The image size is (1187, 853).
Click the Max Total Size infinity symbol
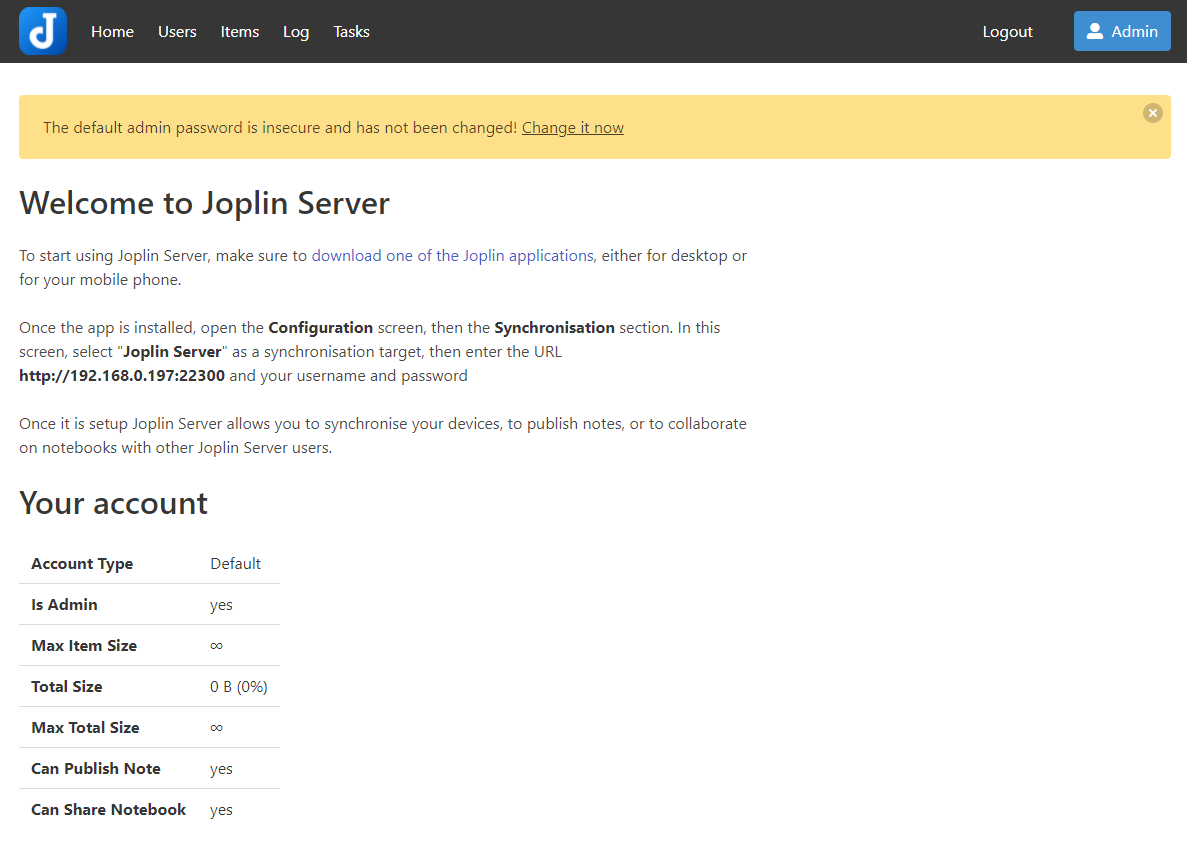[217, 727]
